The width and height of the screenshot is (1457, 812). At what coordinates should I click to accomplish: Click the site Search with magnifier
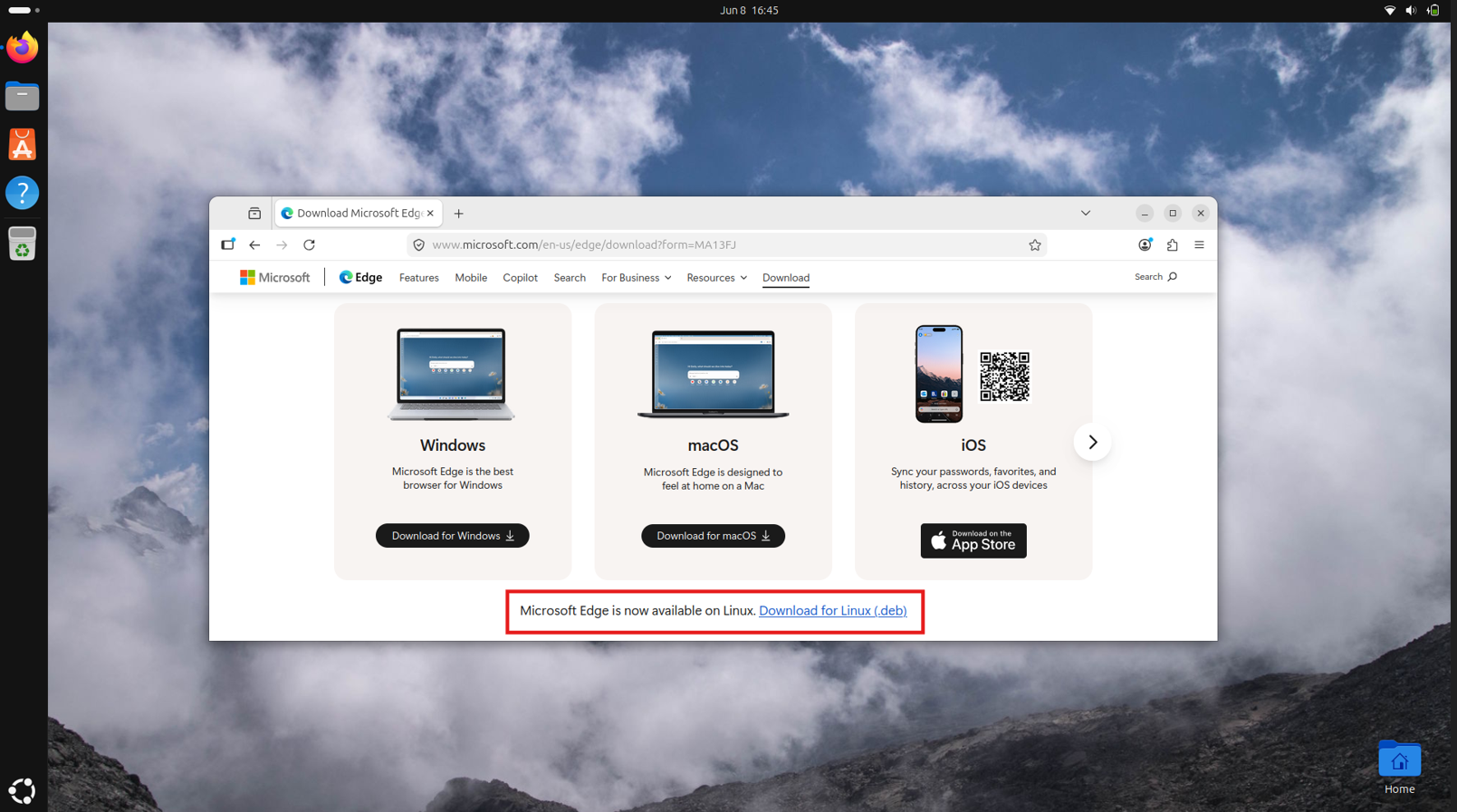(x=1155, y=277)
